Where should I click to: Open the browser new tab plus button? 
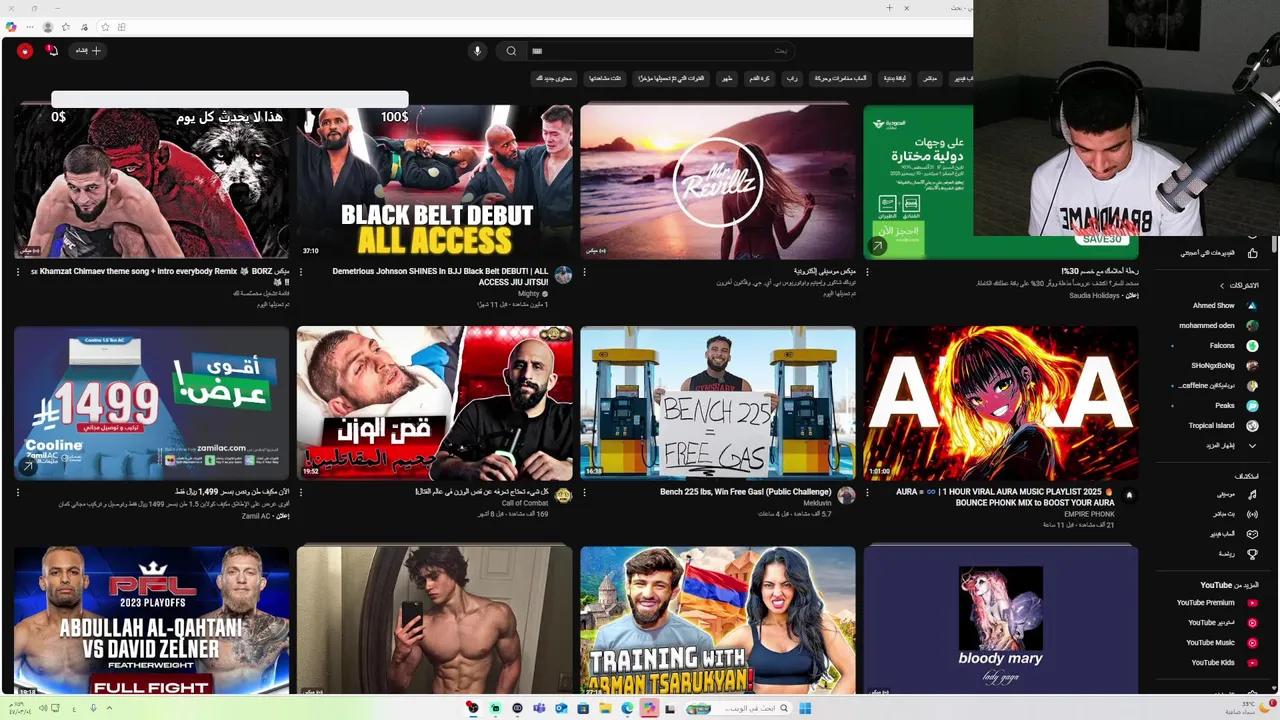tap(889, 8)
